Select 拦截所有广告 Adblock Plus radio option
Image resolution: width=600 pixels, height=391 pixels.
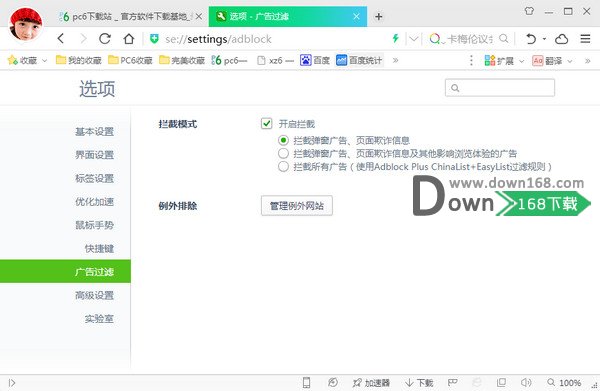tap(283, 166)
